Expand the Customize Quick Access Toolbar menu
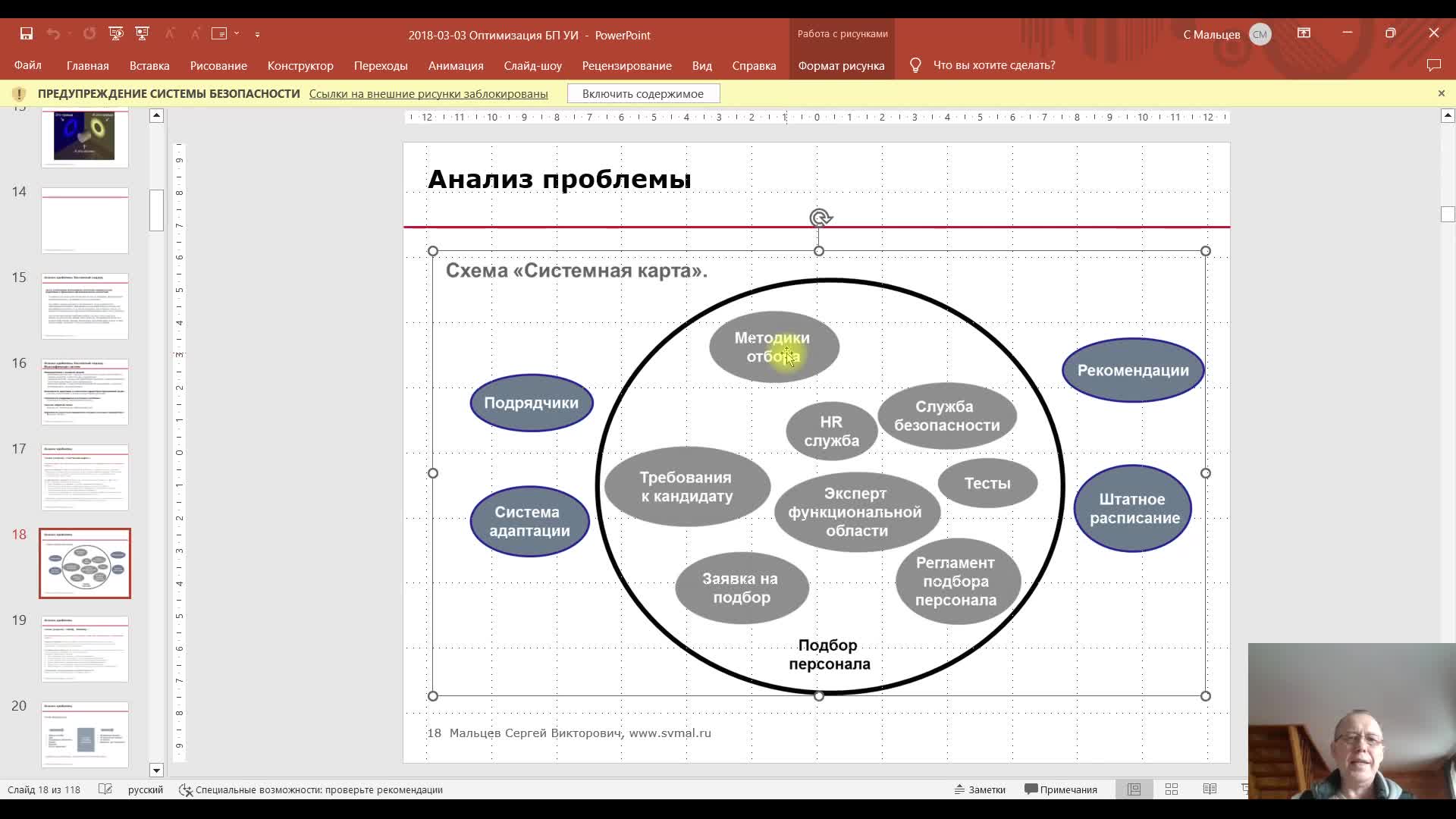Screen dimensions: 1456x819 (x=258, y=34)
